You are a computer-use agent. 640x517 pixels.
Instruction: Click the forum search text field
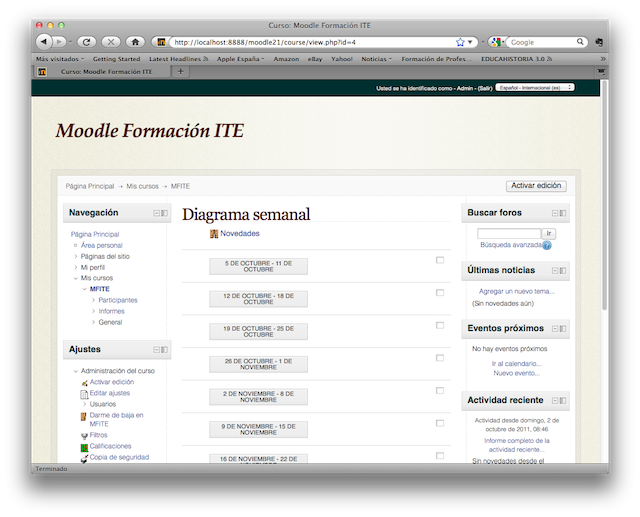click(509, 233)
